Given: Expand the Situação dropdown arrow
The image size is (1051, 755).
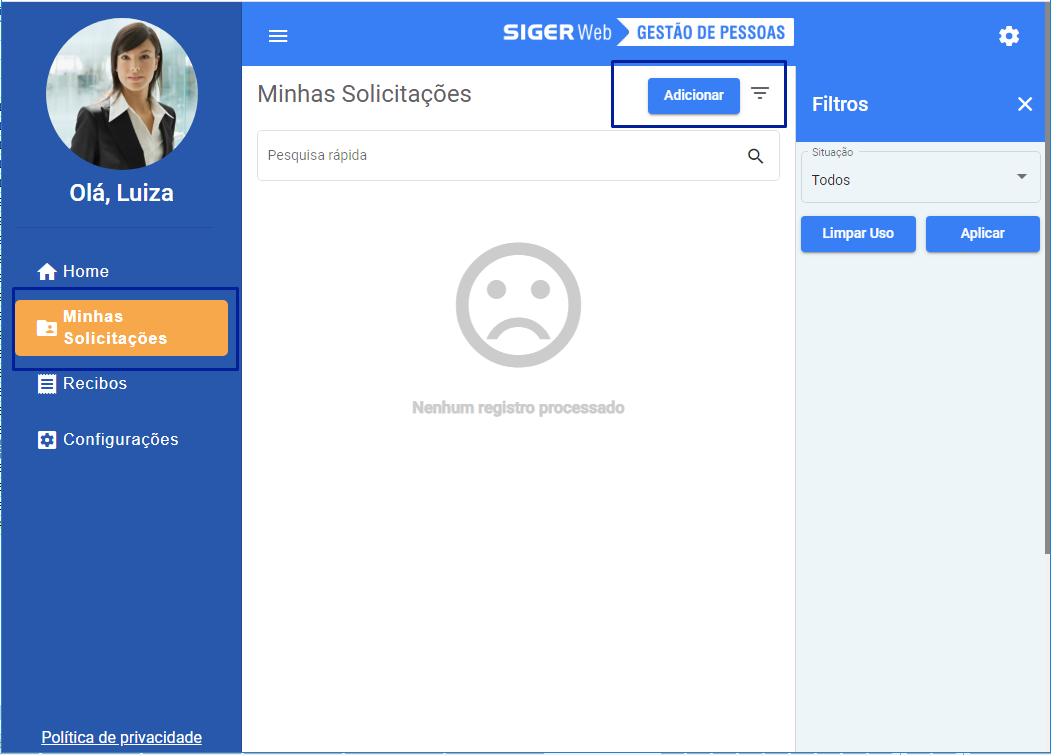Looking at the screenshot, I should (x=1022, y=177).
